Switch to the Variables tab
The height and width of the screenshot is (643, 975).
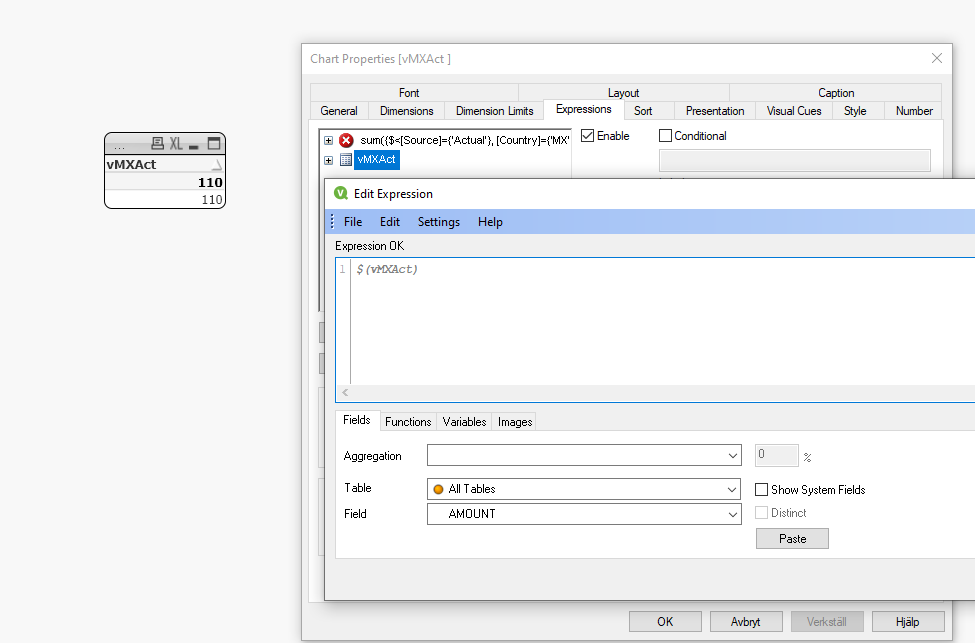(464, 422)
